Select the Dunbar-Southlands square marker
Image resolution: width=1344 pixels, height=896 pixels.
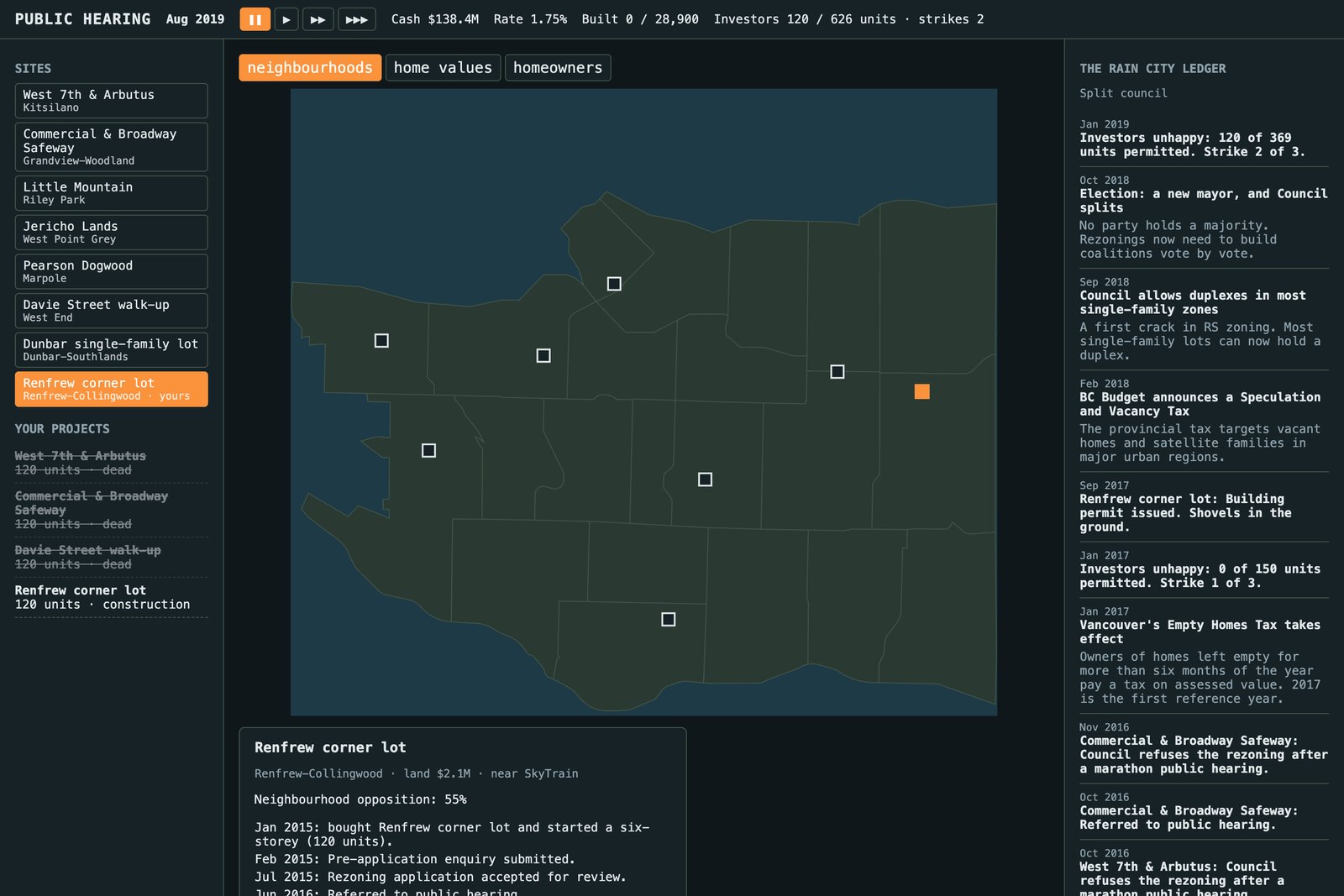pyautogui.click(x=428, y=451)
